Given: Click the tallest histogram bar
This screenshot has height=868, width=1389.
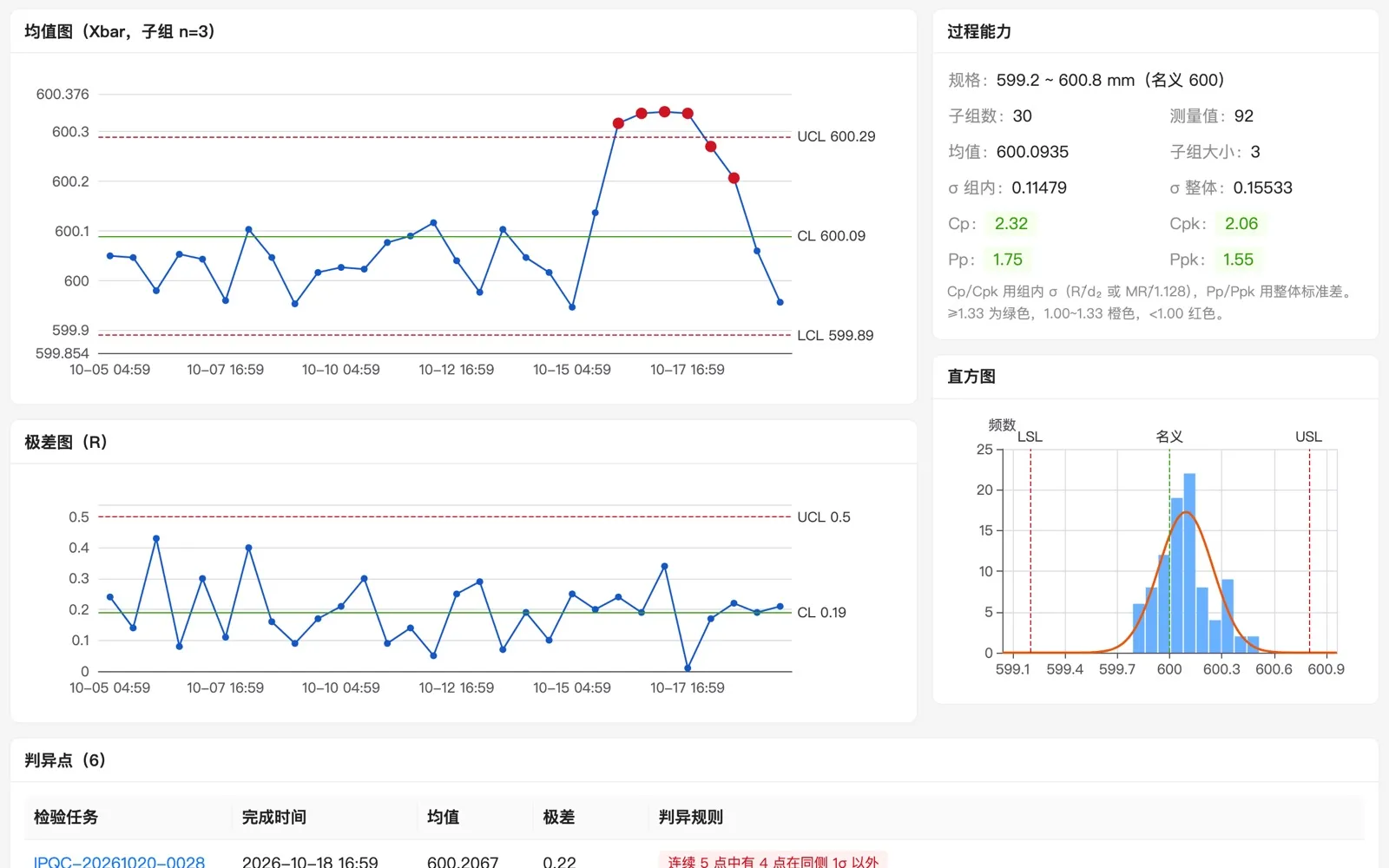Looking at the screenshot, I should tap(1189, 563).
